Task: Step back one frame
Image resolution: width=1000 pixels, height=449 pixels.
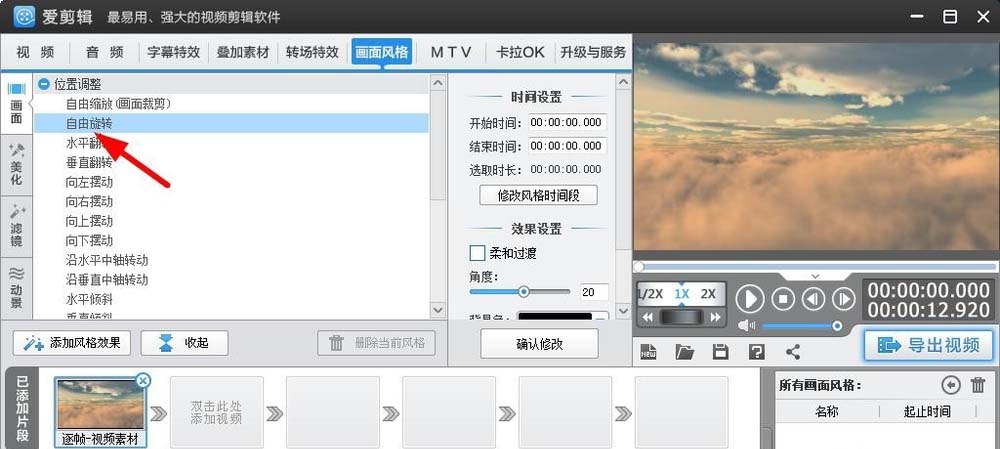Action: click(x=813, y=298)
